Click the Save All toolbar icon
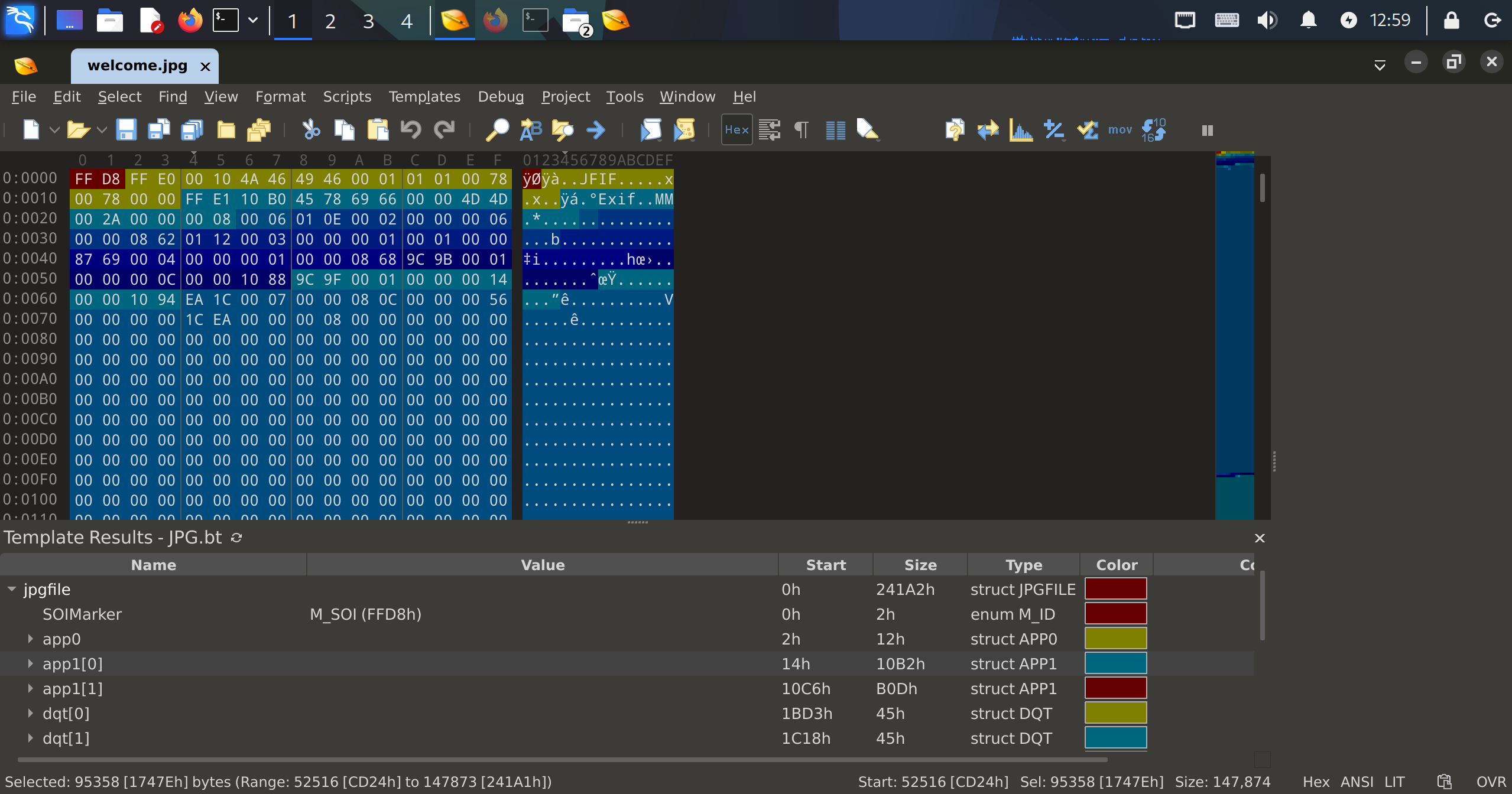This screenshot has width=1512, height=794. pos(192,129)
